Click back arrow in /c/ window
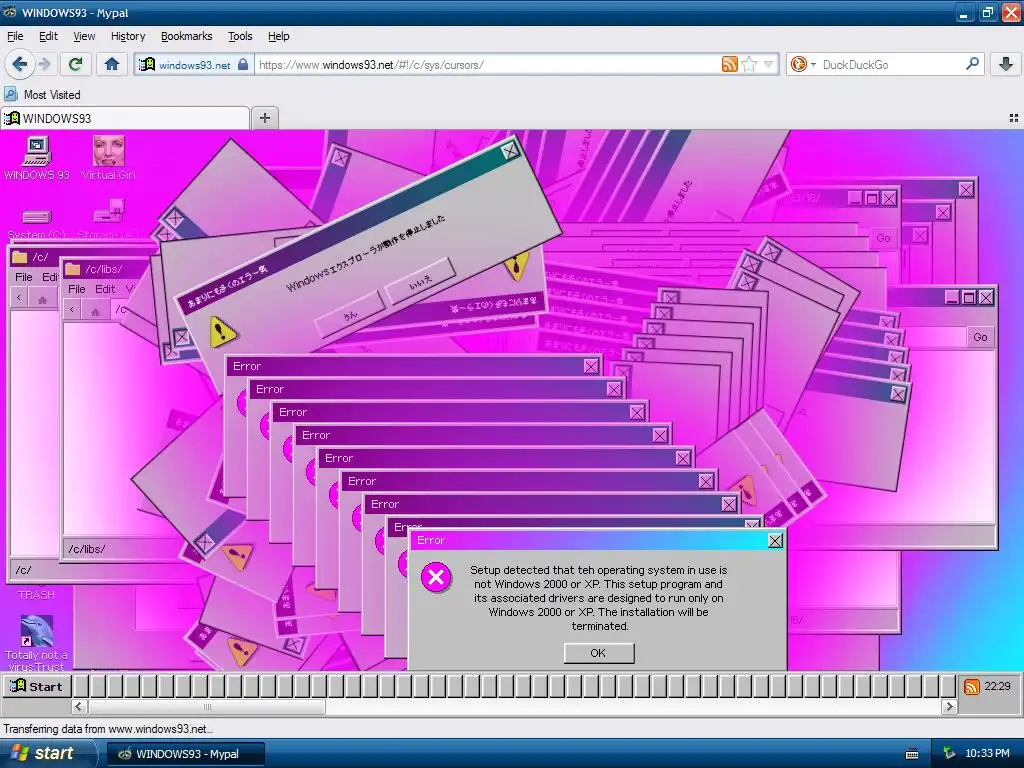 click(19, 298)
